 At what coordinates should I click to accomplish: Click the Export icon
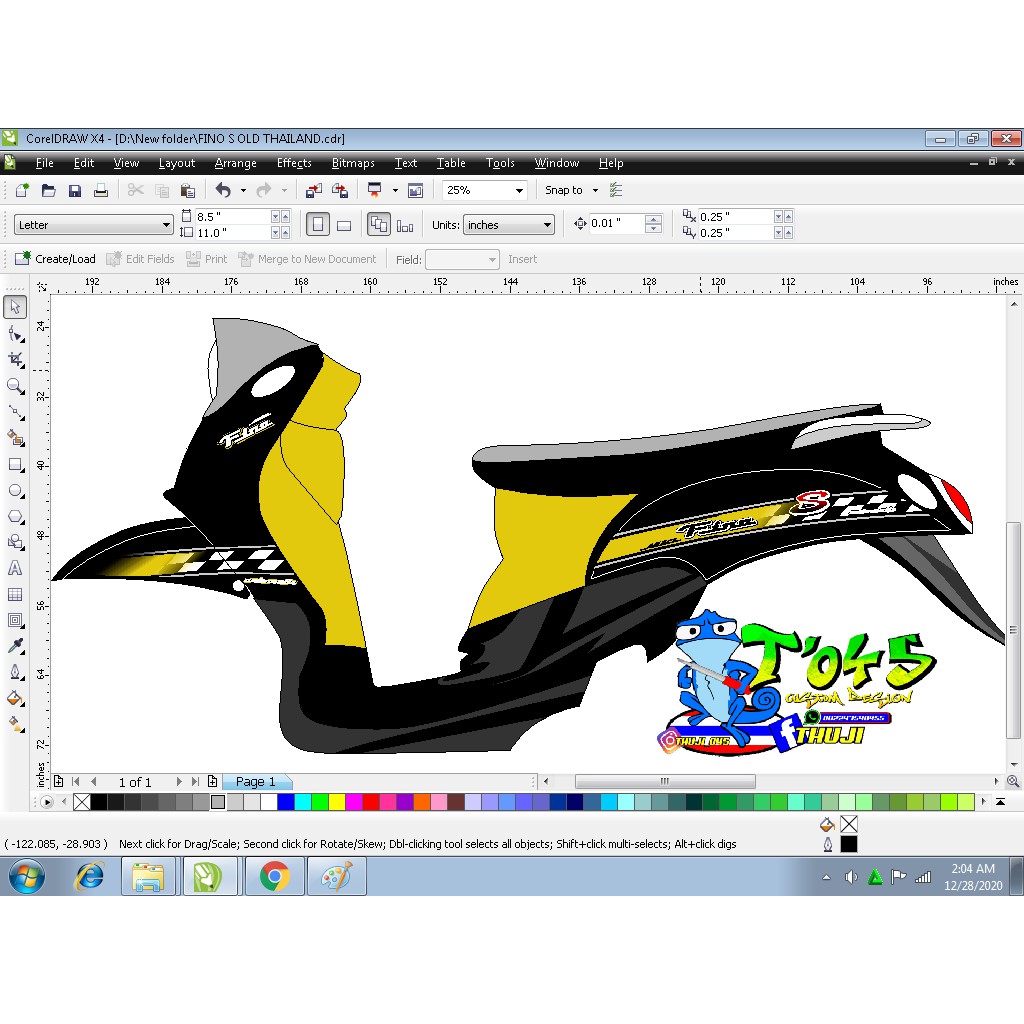pyautogui.click(x=340, y=190)
